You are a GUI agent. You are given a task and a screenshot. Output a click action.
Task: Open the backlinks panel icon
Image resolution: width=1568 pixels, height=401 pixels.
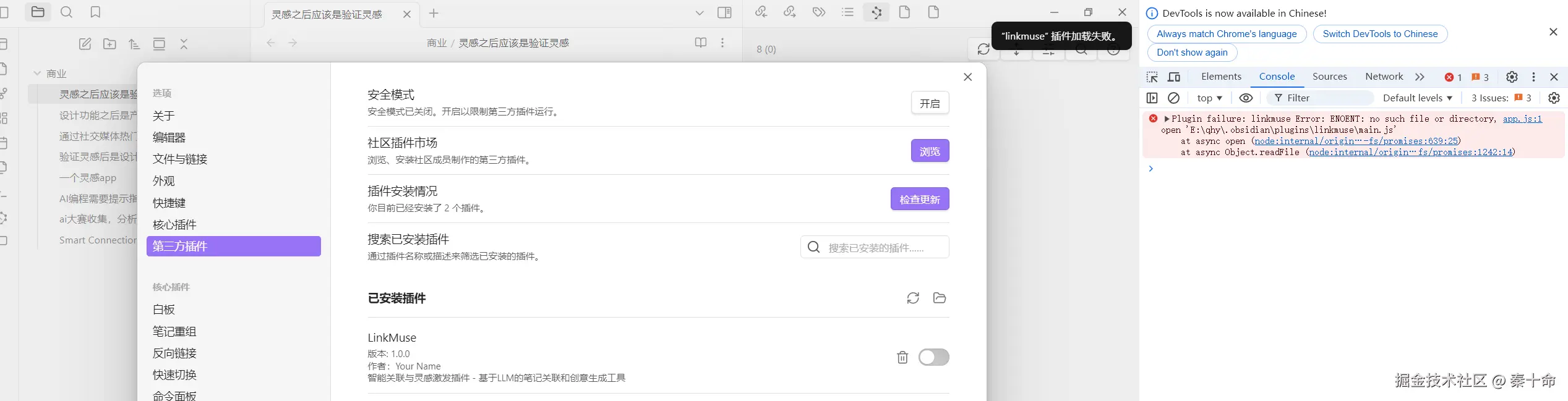pyautogui.click(x=761, y=12)
